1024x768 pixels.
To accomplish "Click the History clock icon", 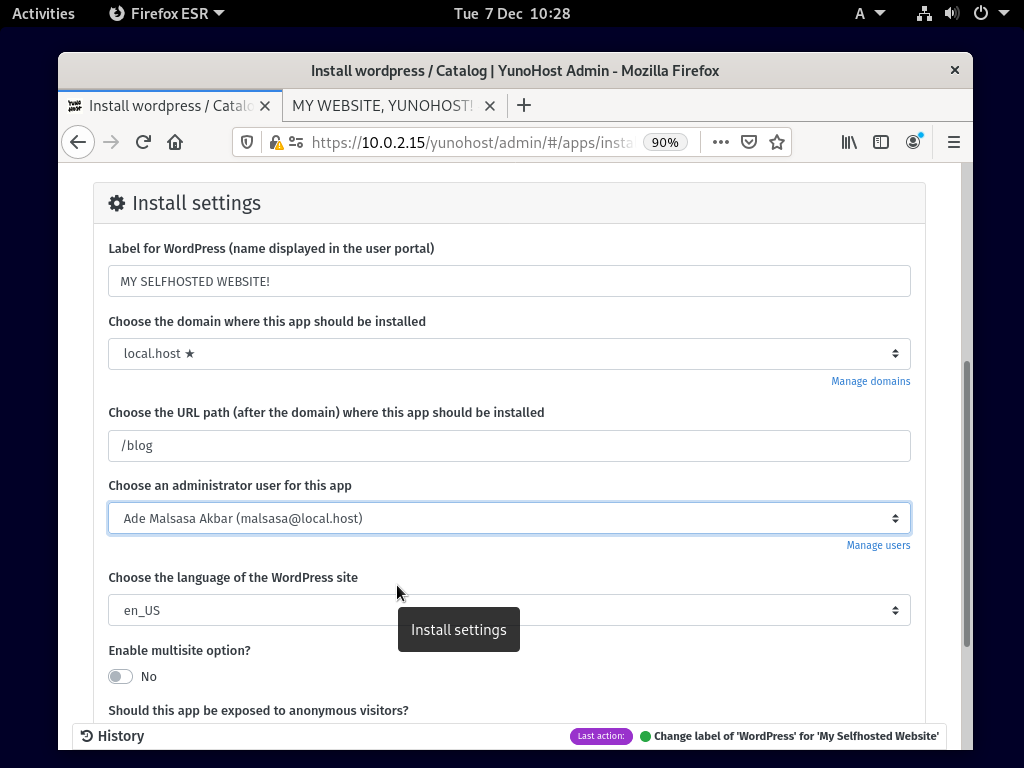I will click(87, 736).
